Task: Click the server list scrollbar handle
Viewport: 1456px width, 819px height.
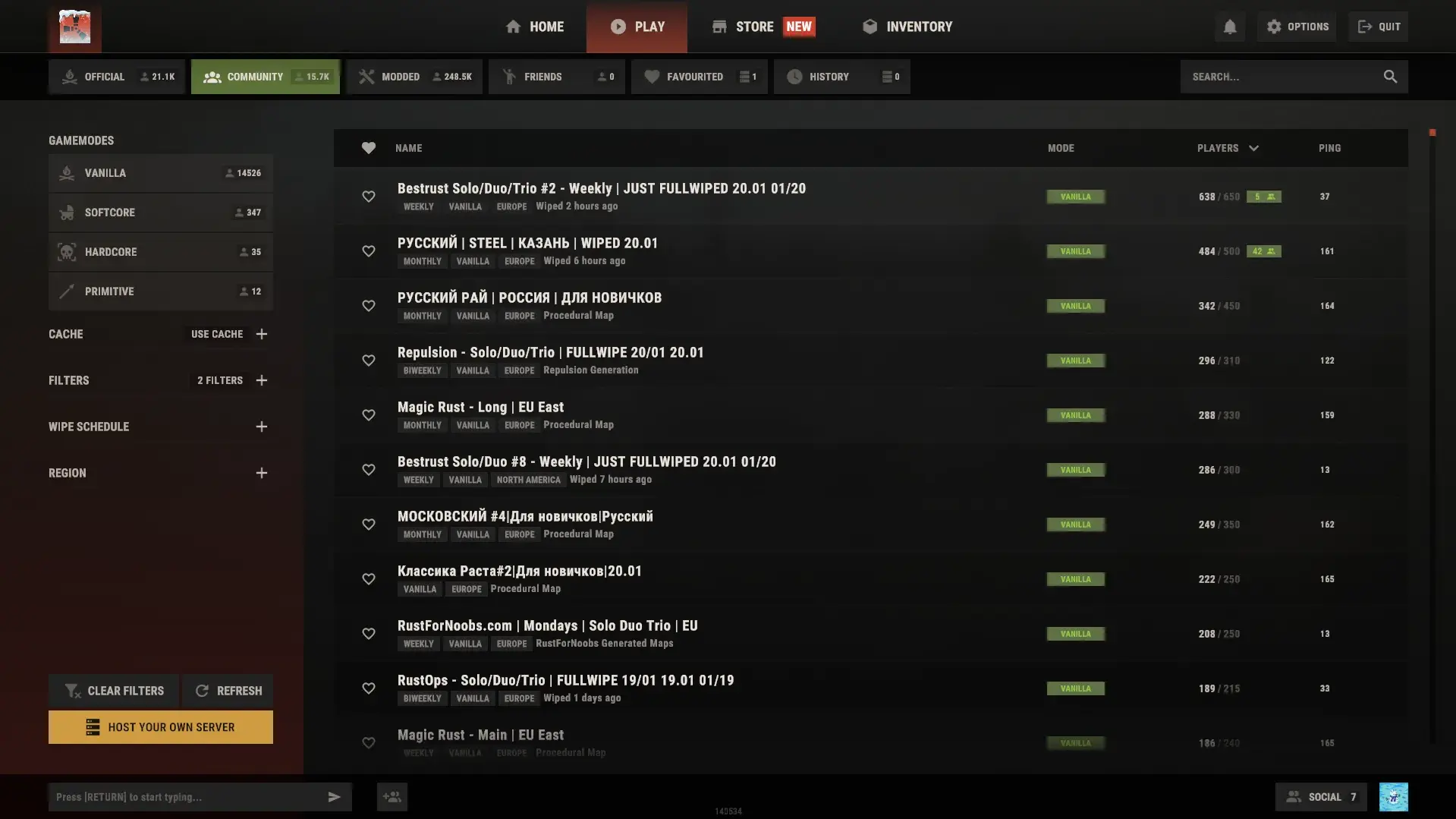Action: click(x=1432, y=133)
